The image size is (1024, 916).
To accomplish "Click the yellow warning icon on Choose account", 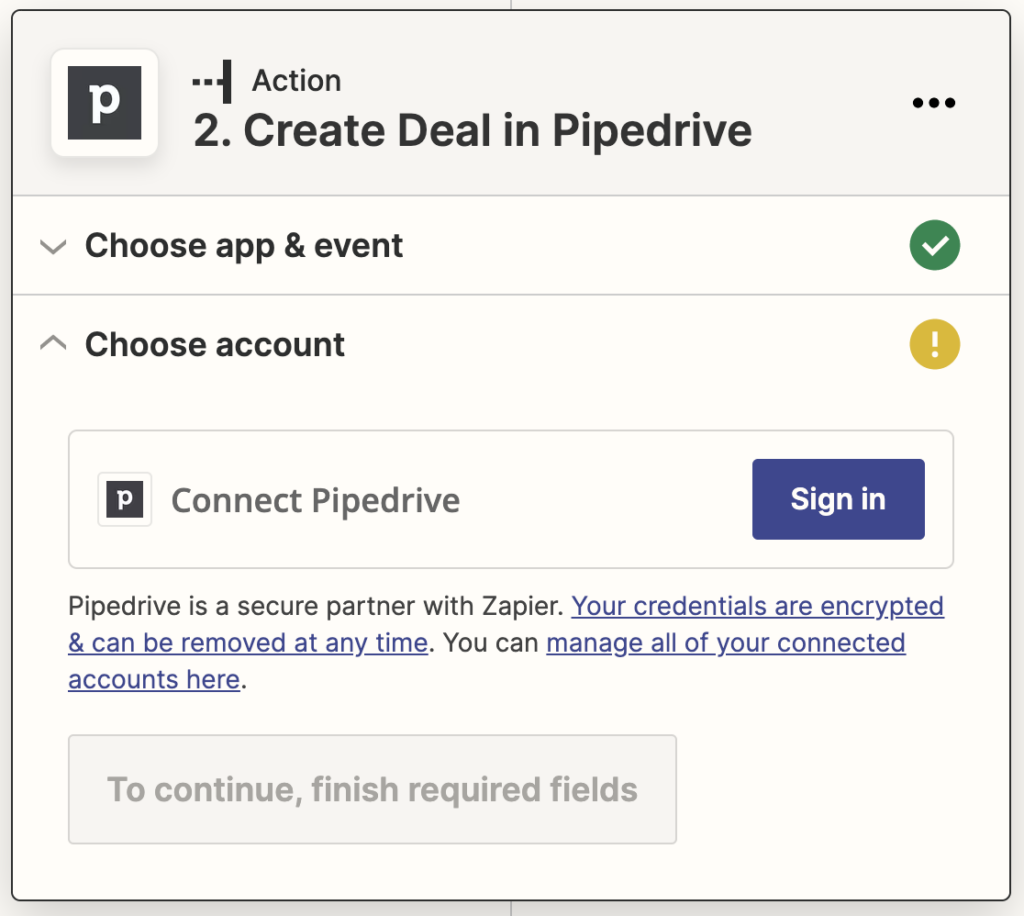I will (934, 344).
